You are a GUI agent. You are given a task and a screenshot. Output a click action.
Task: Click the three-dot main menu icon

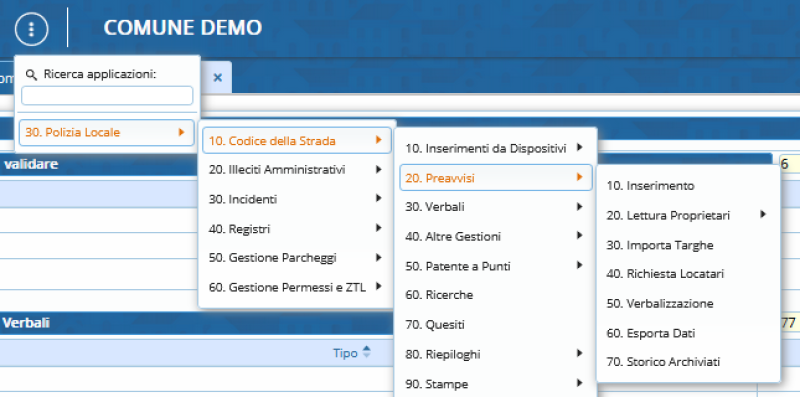(x=31, y=29)
